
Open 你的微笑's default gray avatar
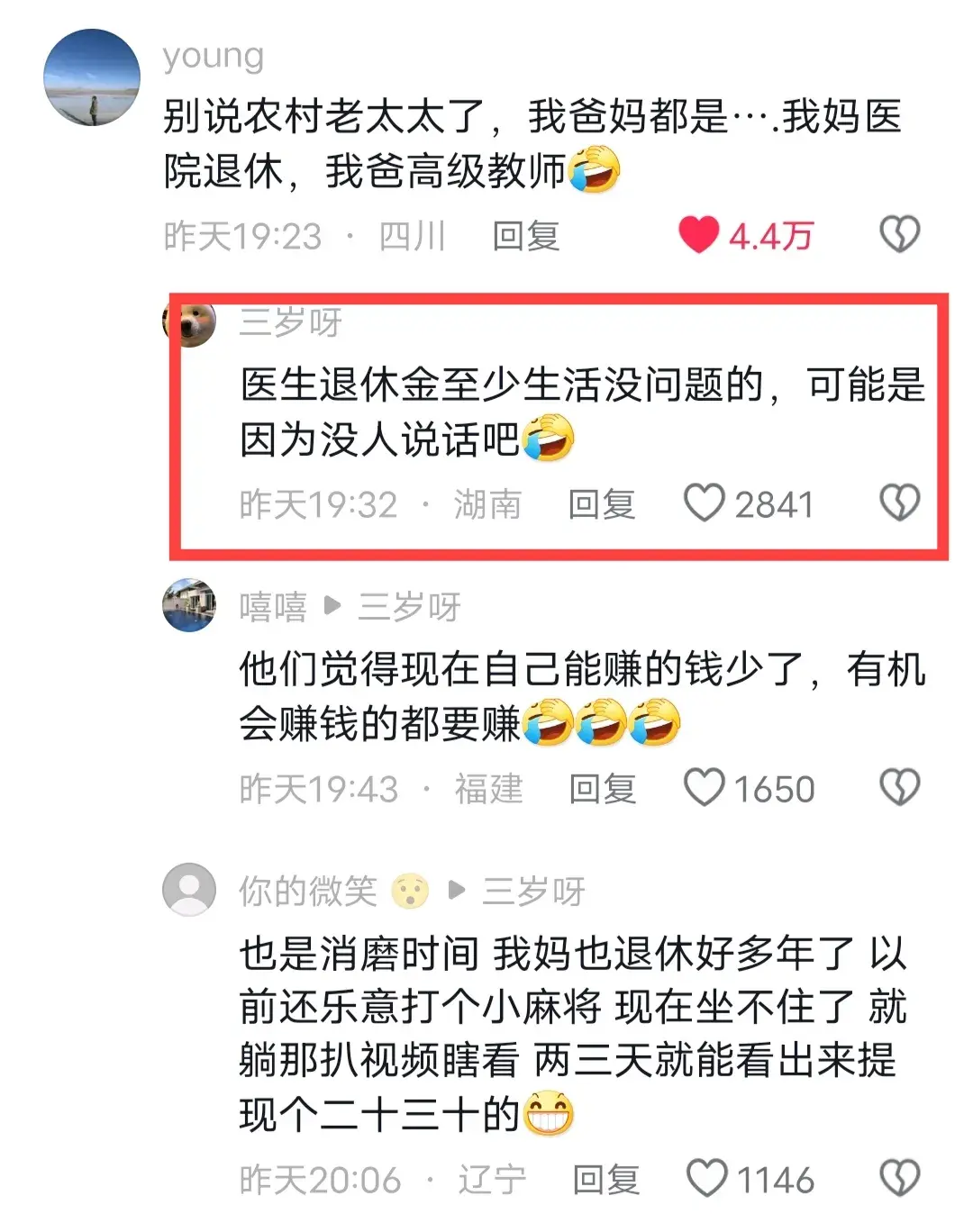coord(189,890)
